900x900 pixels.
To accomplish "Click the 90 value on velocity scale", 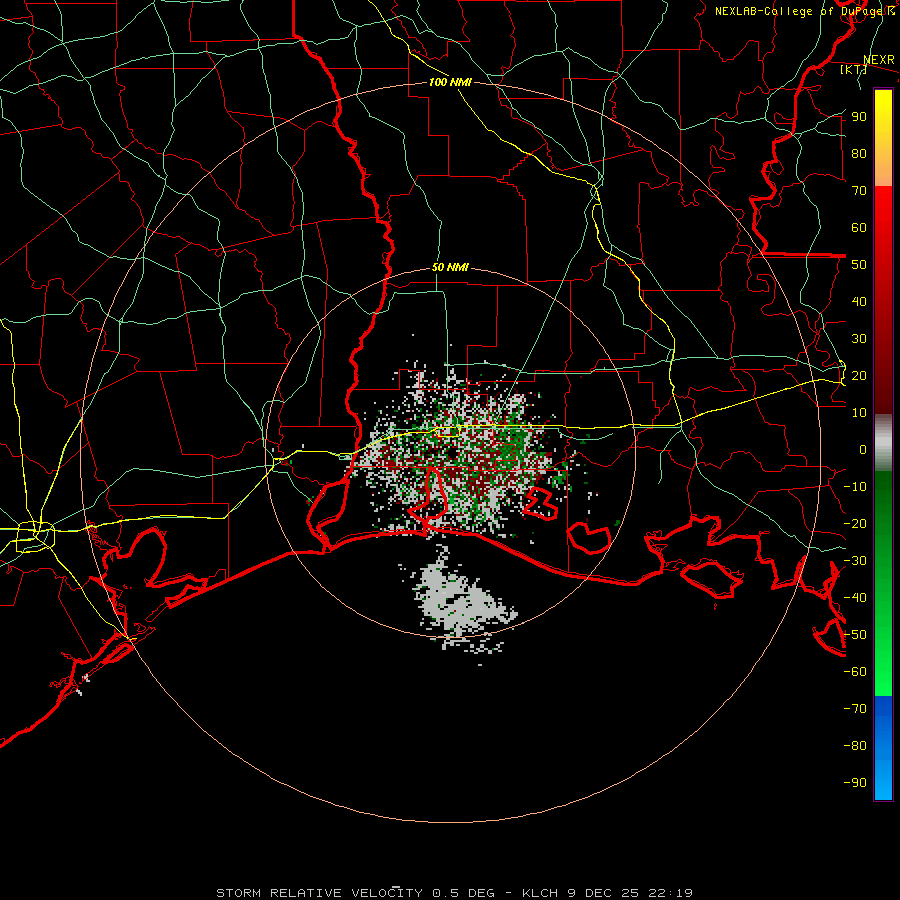I will click(x=859, y=117).
